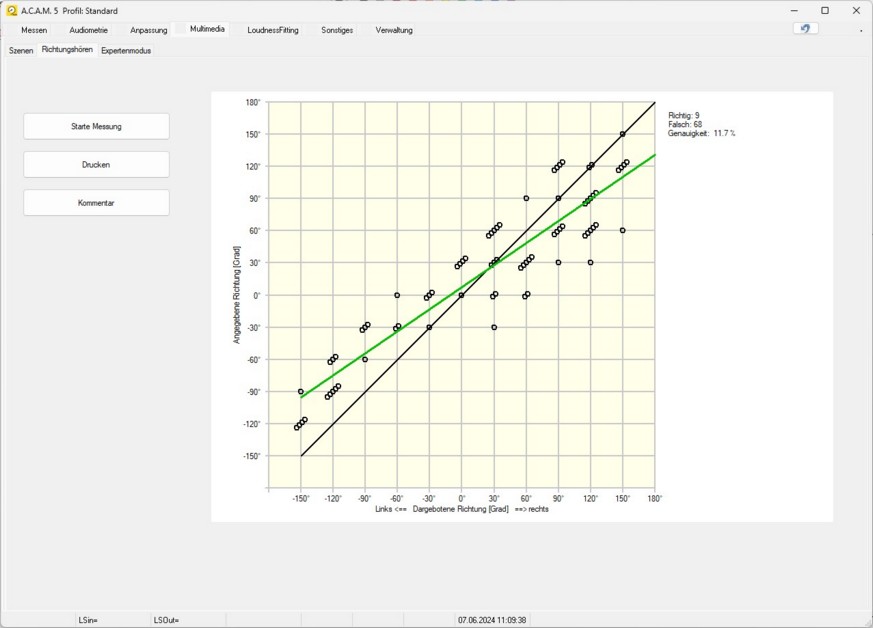Select the Richtungshören sub-tab

click(x=68, y=50)
